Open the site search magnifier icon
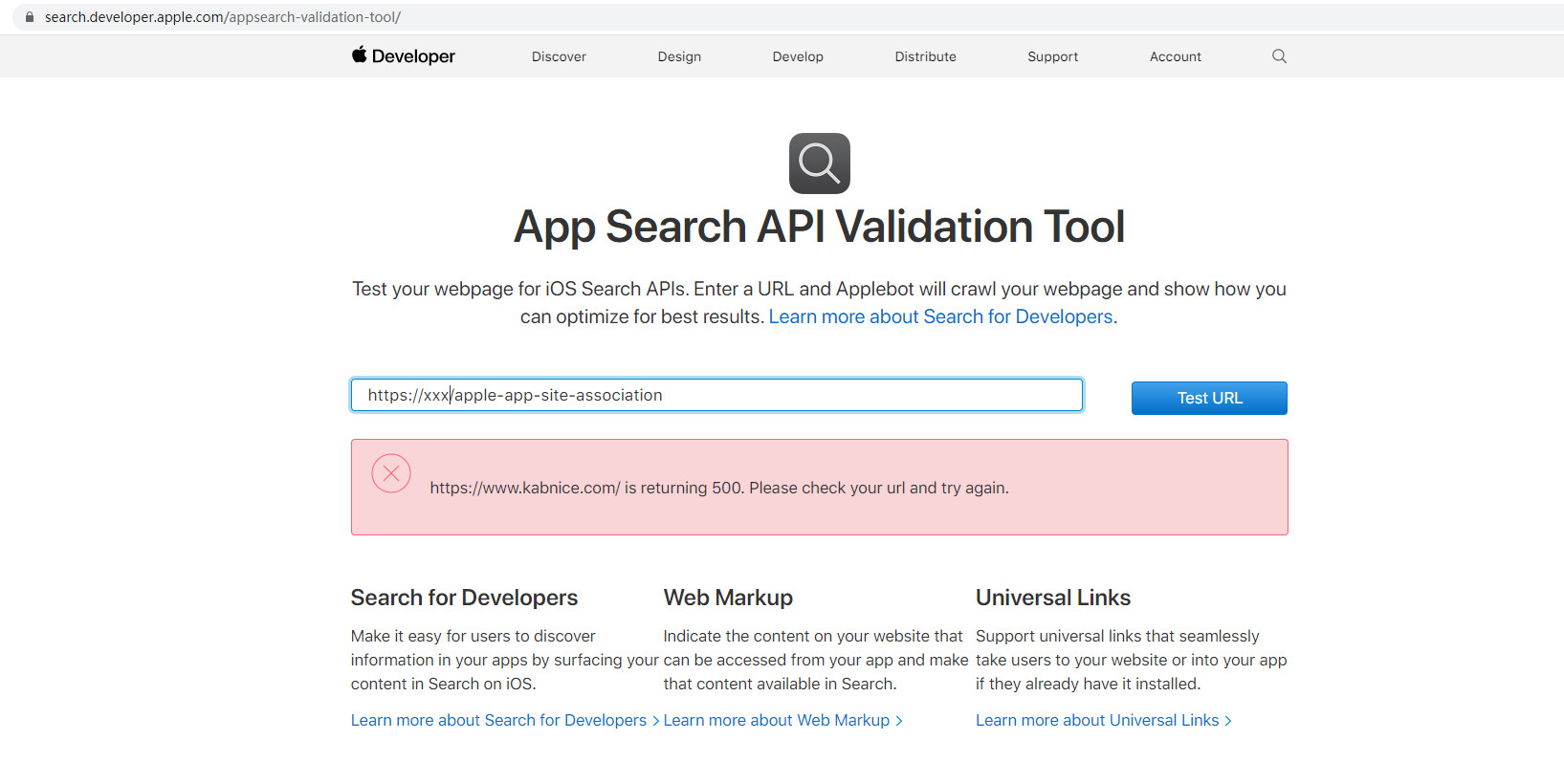The width and height of the screenshot is (1564, 784). click(1279, 56)
